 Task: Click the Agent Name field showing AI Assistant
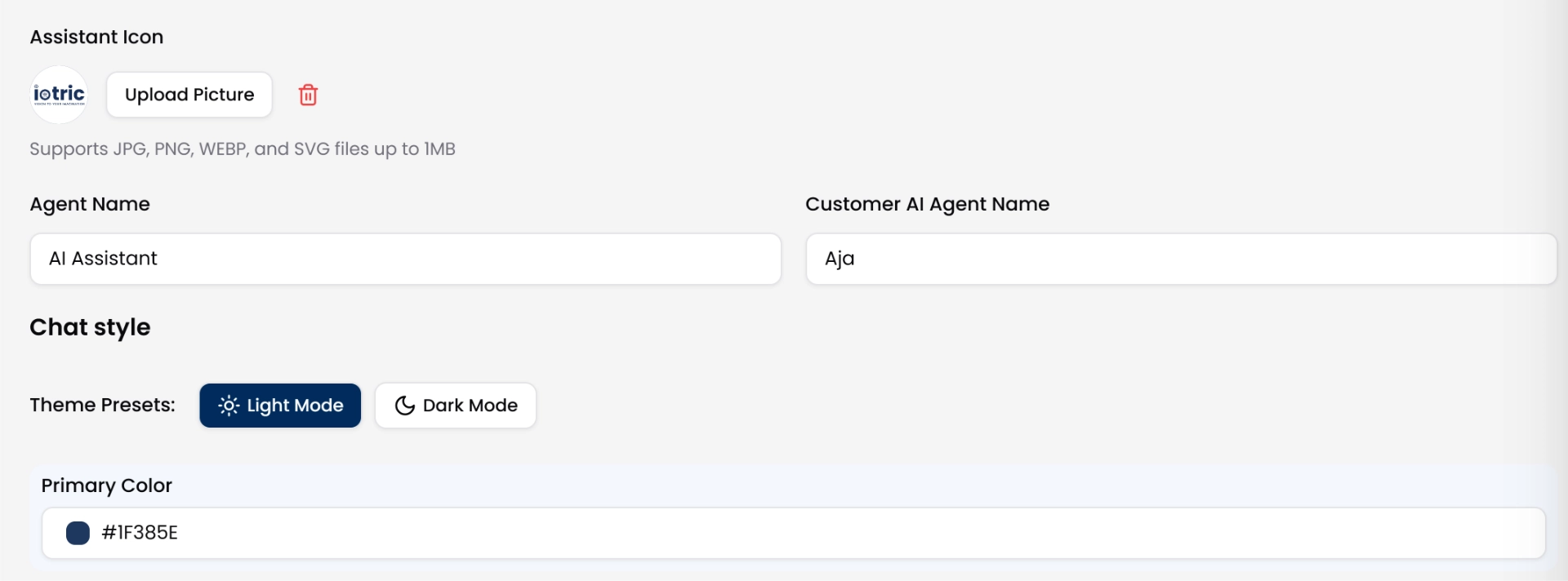(x=405, y=259)
